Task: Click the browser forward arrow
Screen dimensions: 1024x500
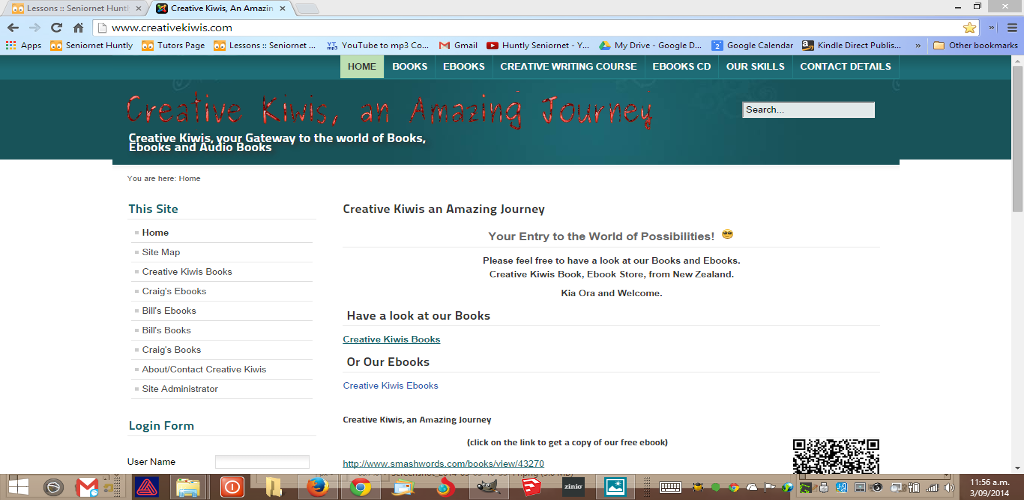Action: tap(35, 27)
